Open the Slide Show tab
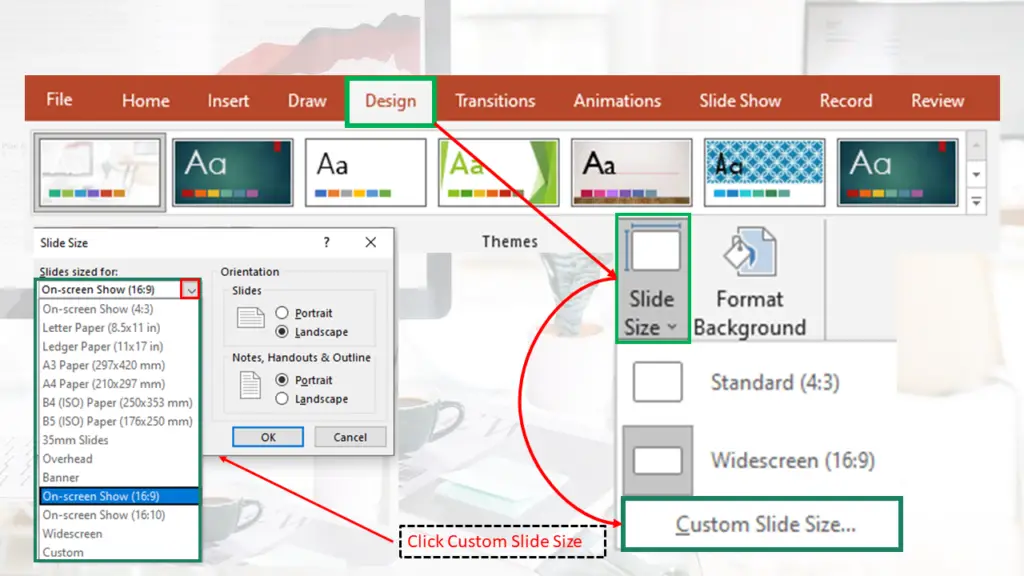Image resolution: width=1024 pixels, height=576 pixels. click(740, 100)
